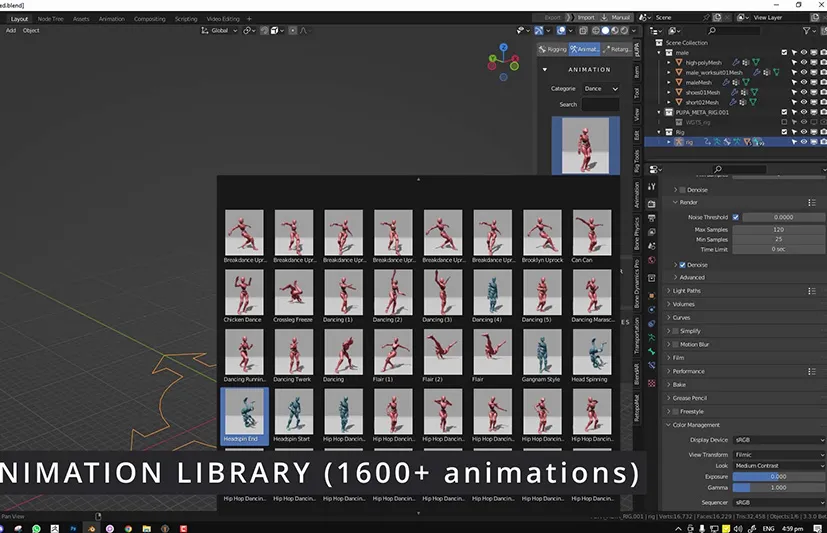Open the snapping magnet icon
Viewport: 827px width, 533px height.
click(264, 31)
